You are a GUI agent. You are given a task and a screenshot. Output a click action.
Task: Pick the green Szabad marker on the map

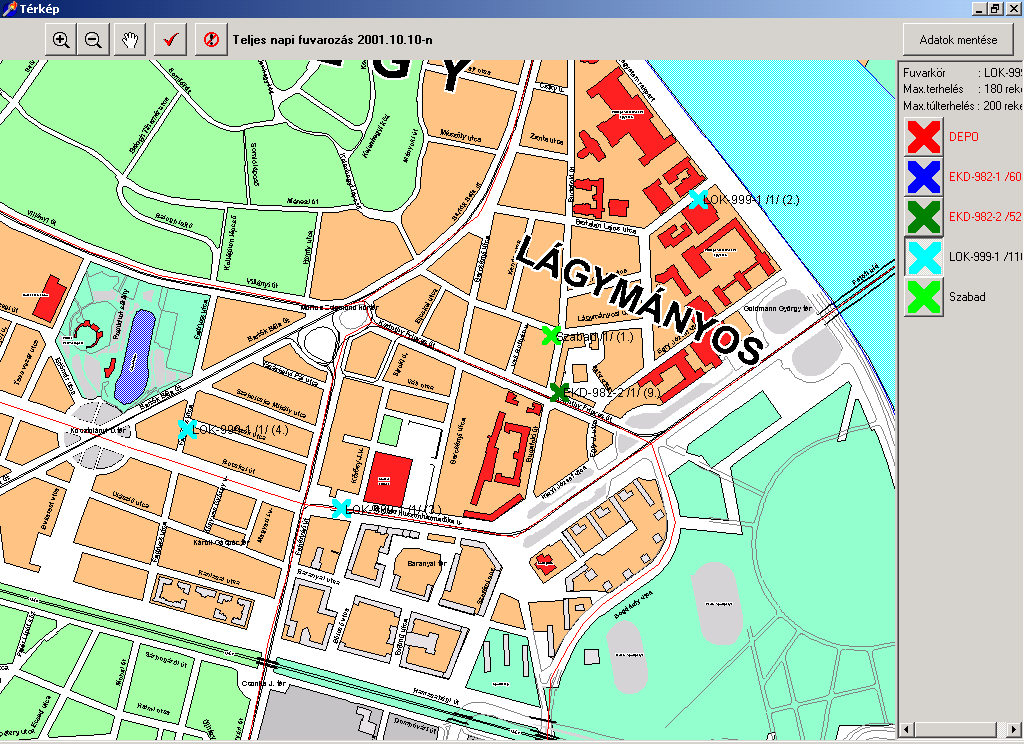point(550,336)
